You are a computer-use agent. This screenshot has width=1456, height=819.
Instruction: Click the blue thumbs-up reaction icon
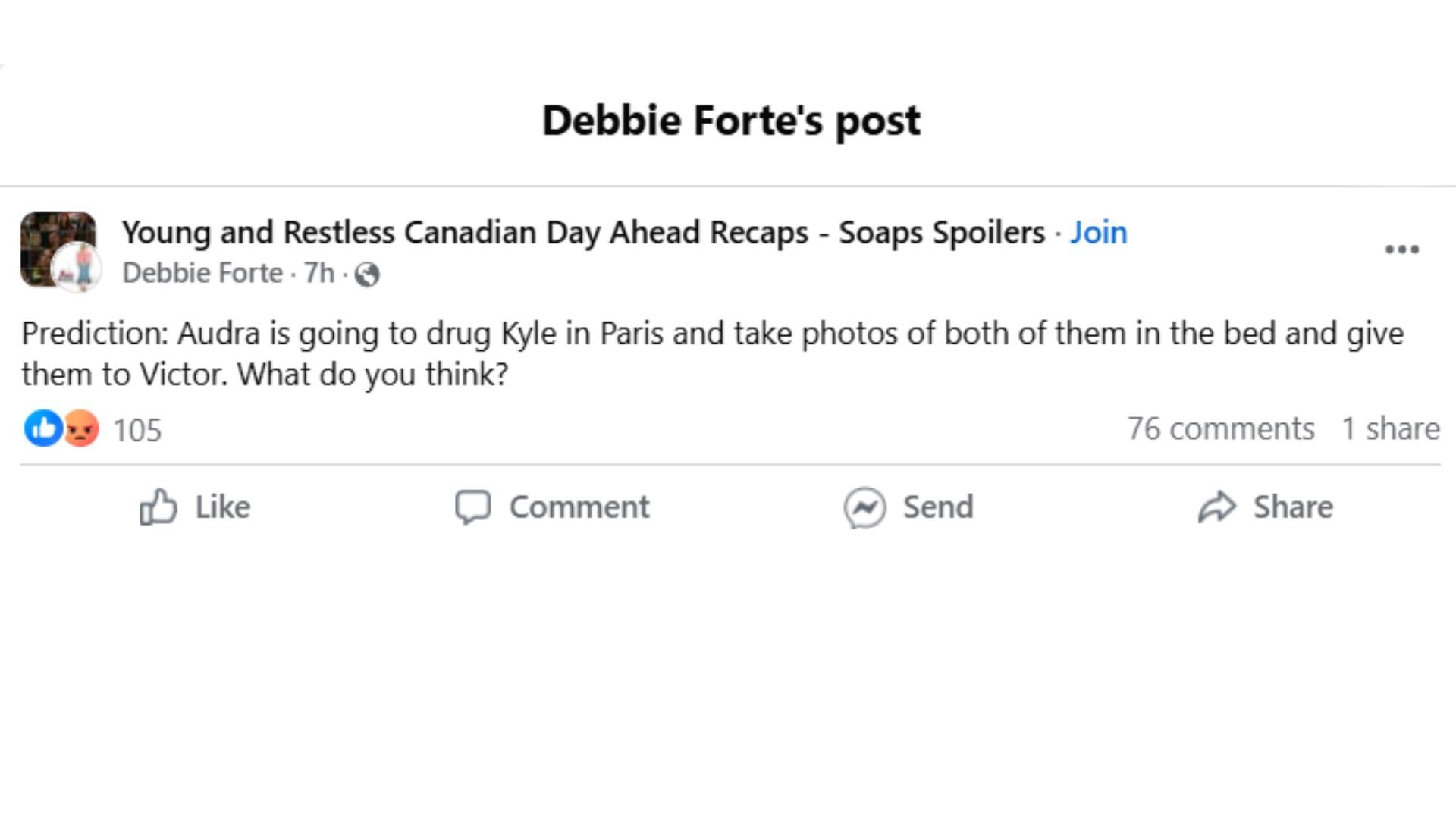[42, 428]
